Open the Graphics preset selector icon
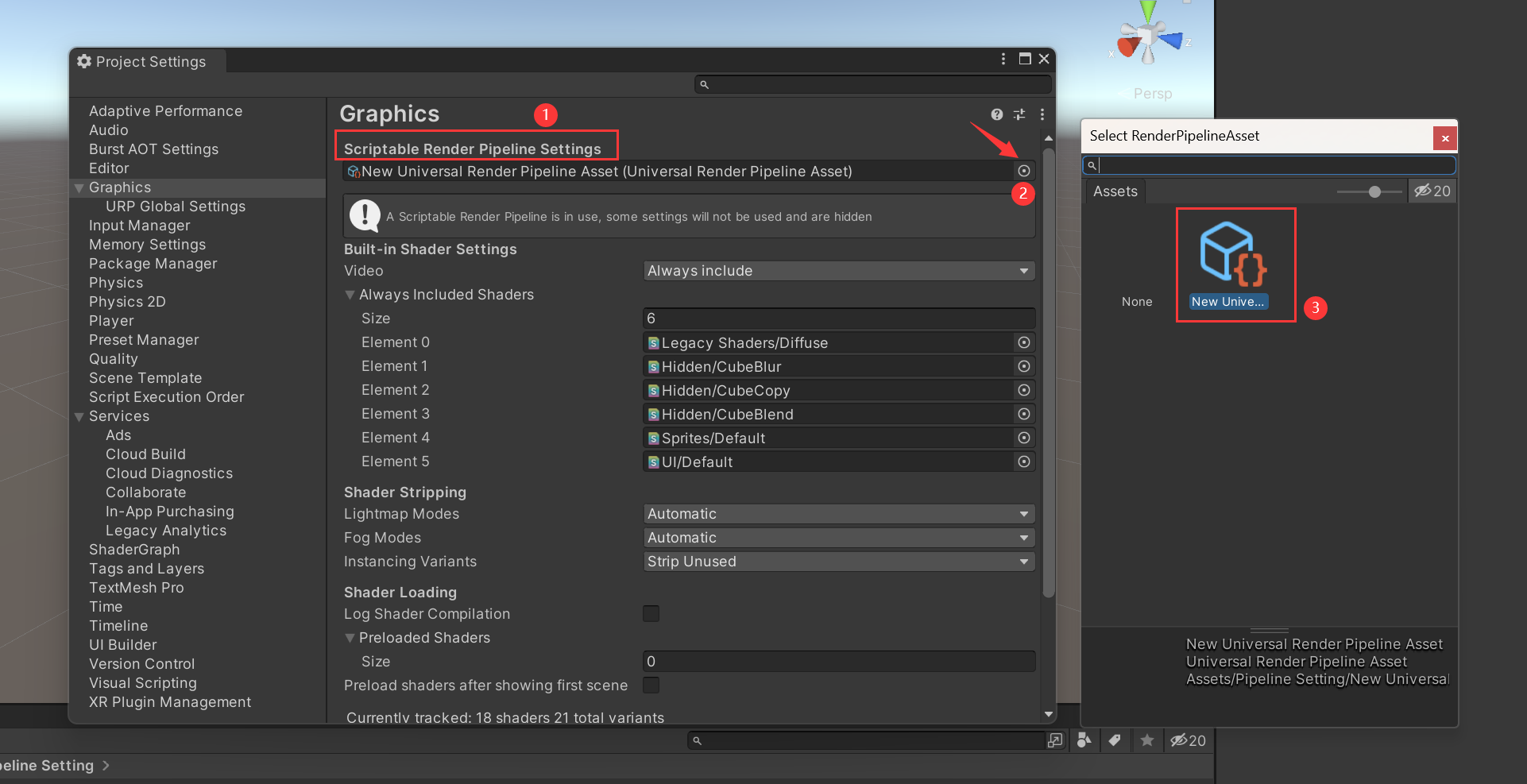The image size is (1527, 784). tap(1019, 114)
